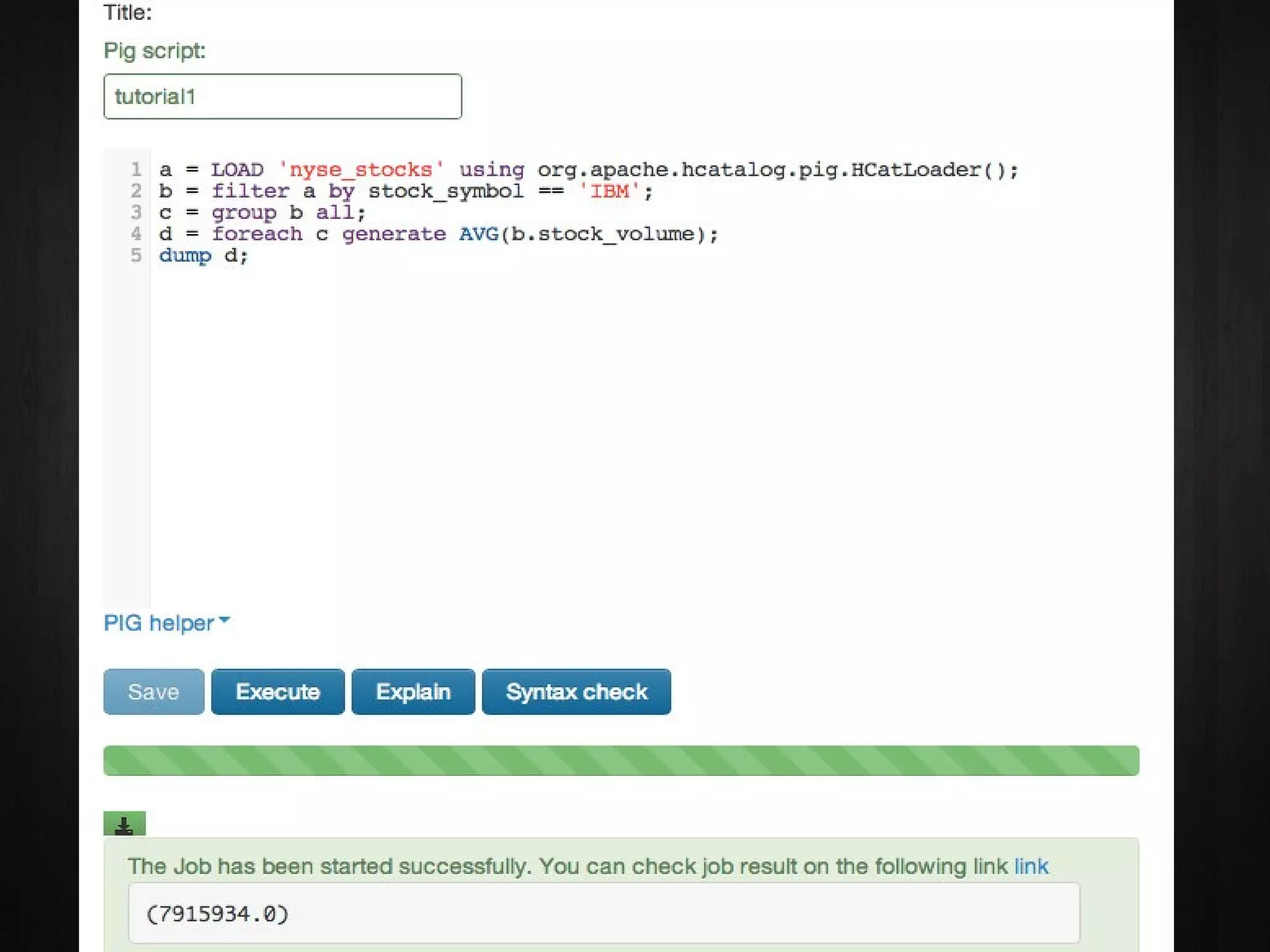Click the 'IBM' string literal

[609, 192]
